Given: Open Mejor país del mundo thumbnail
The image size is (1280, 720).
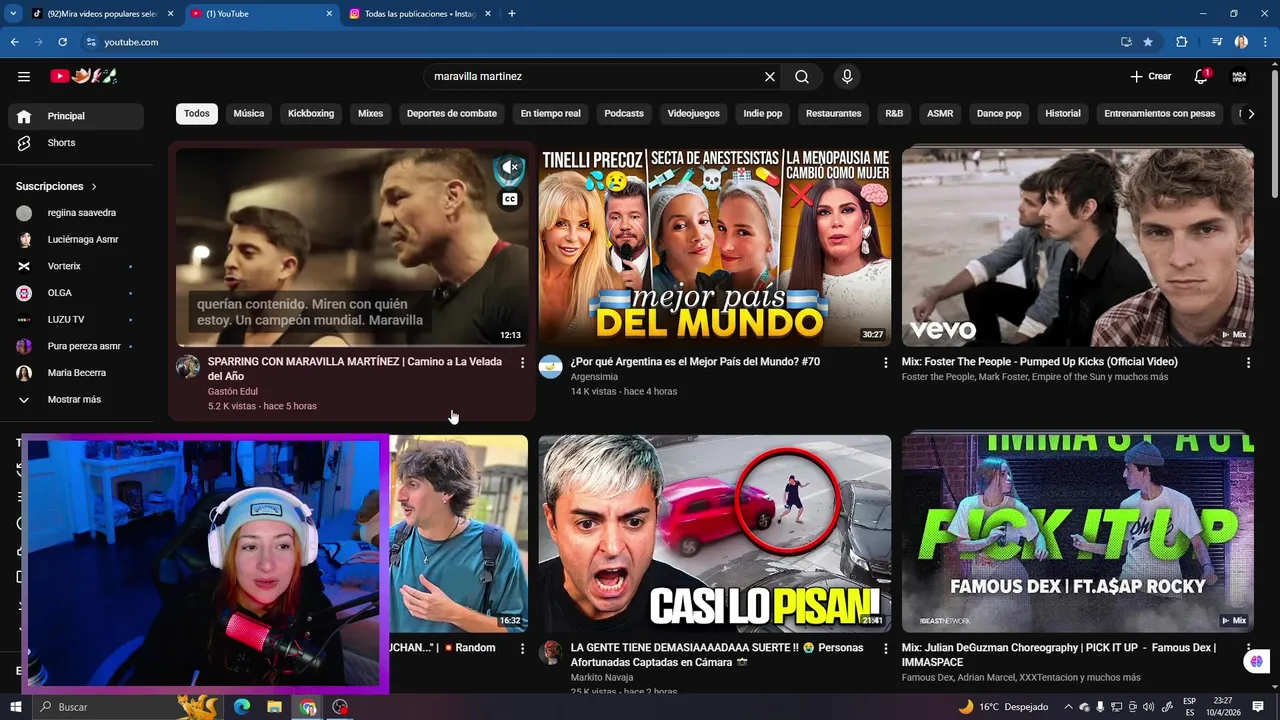Looking at the screenshot, I should (x=715, y=247).
